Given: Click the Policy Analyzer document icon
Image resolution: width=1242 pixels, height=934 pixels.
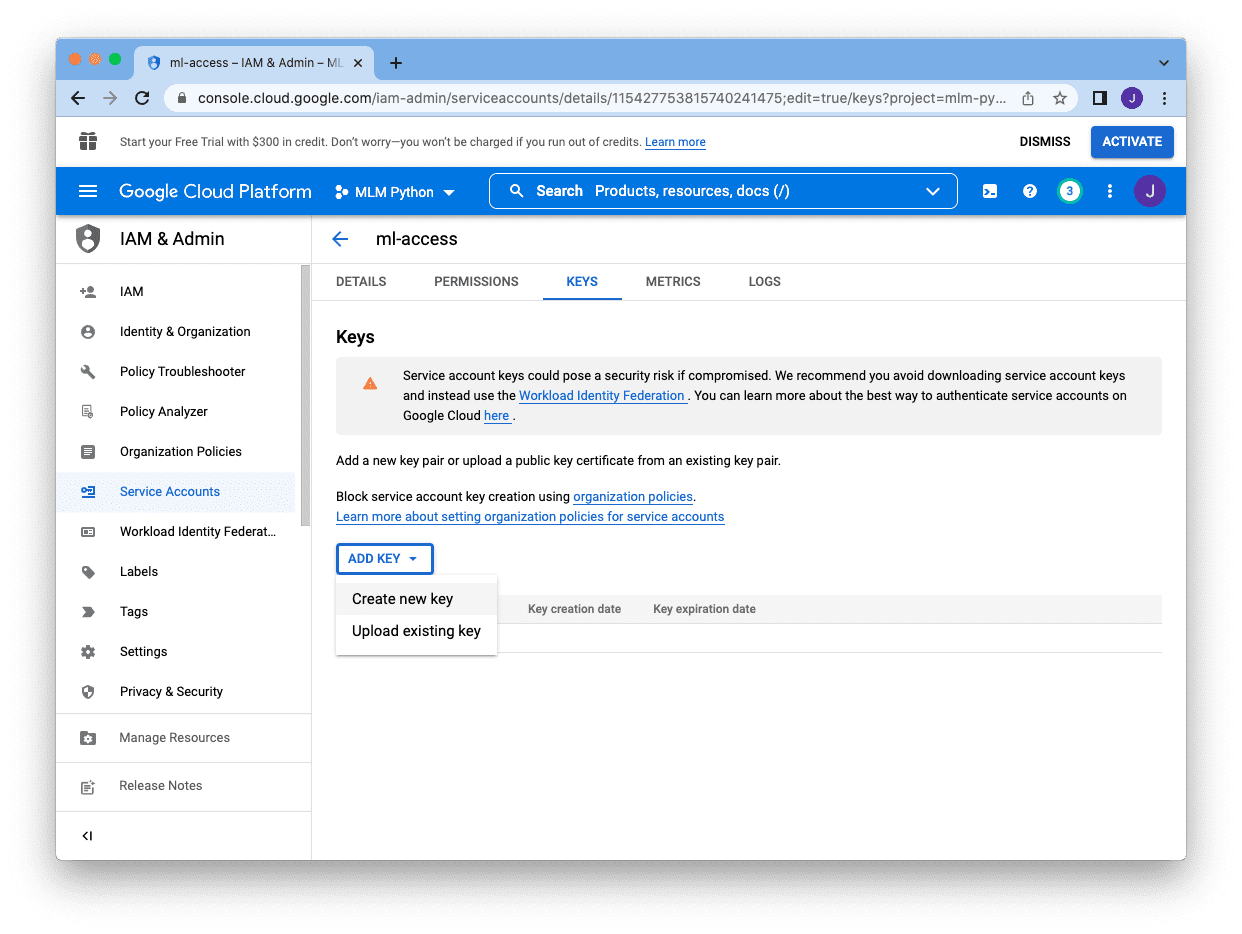Looking at the screenshot, I should (x=88, y=412).
